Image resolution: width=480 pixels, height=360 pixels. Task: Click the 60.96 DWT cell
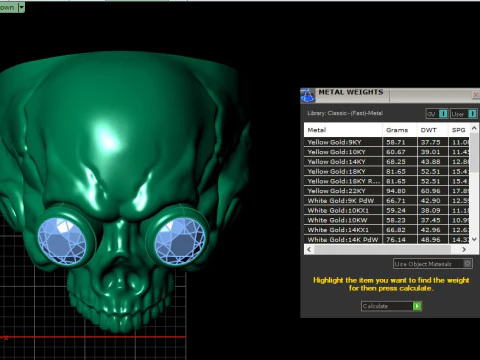click(x=432, y=191)
